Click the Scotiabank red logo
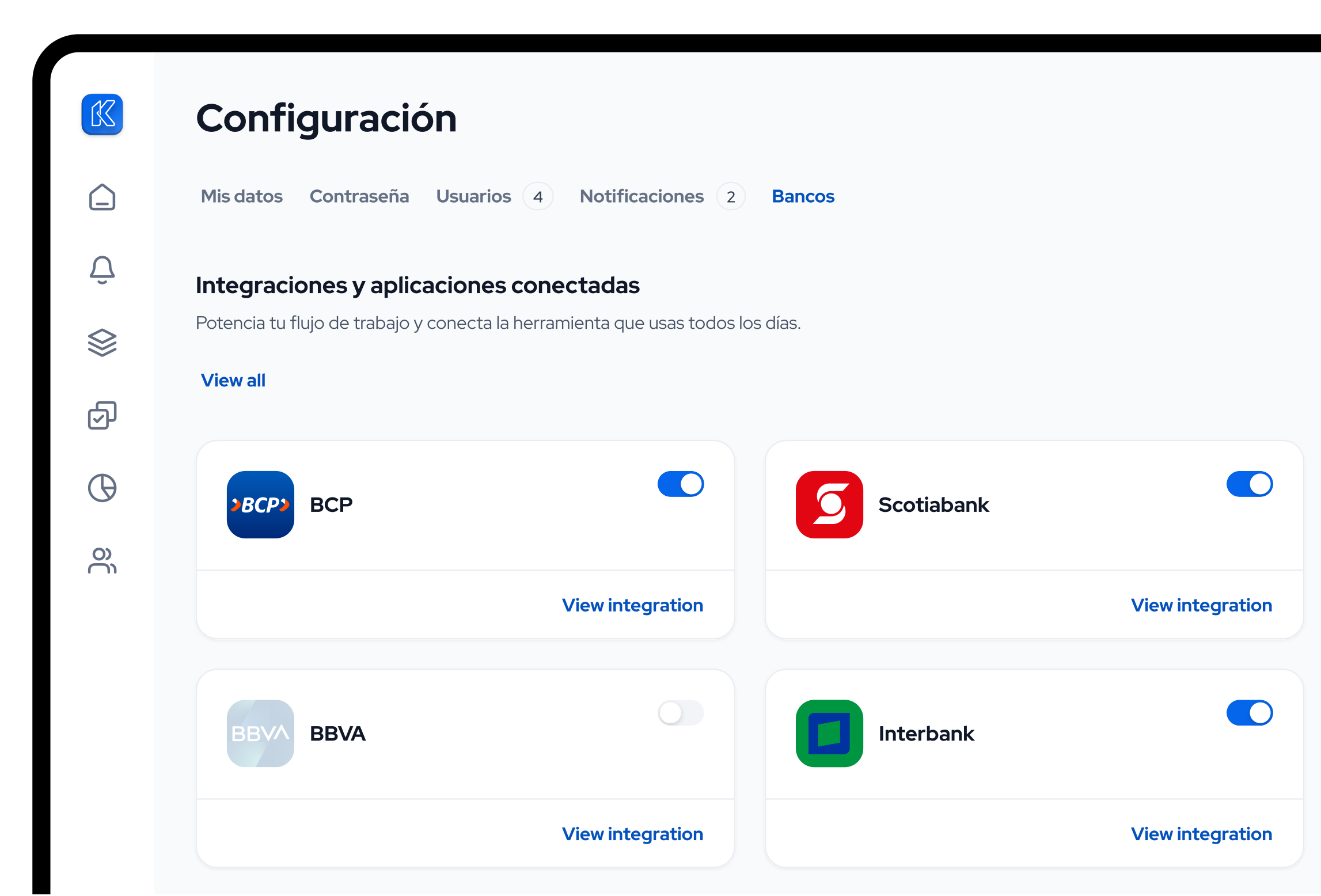 [829, 504]
